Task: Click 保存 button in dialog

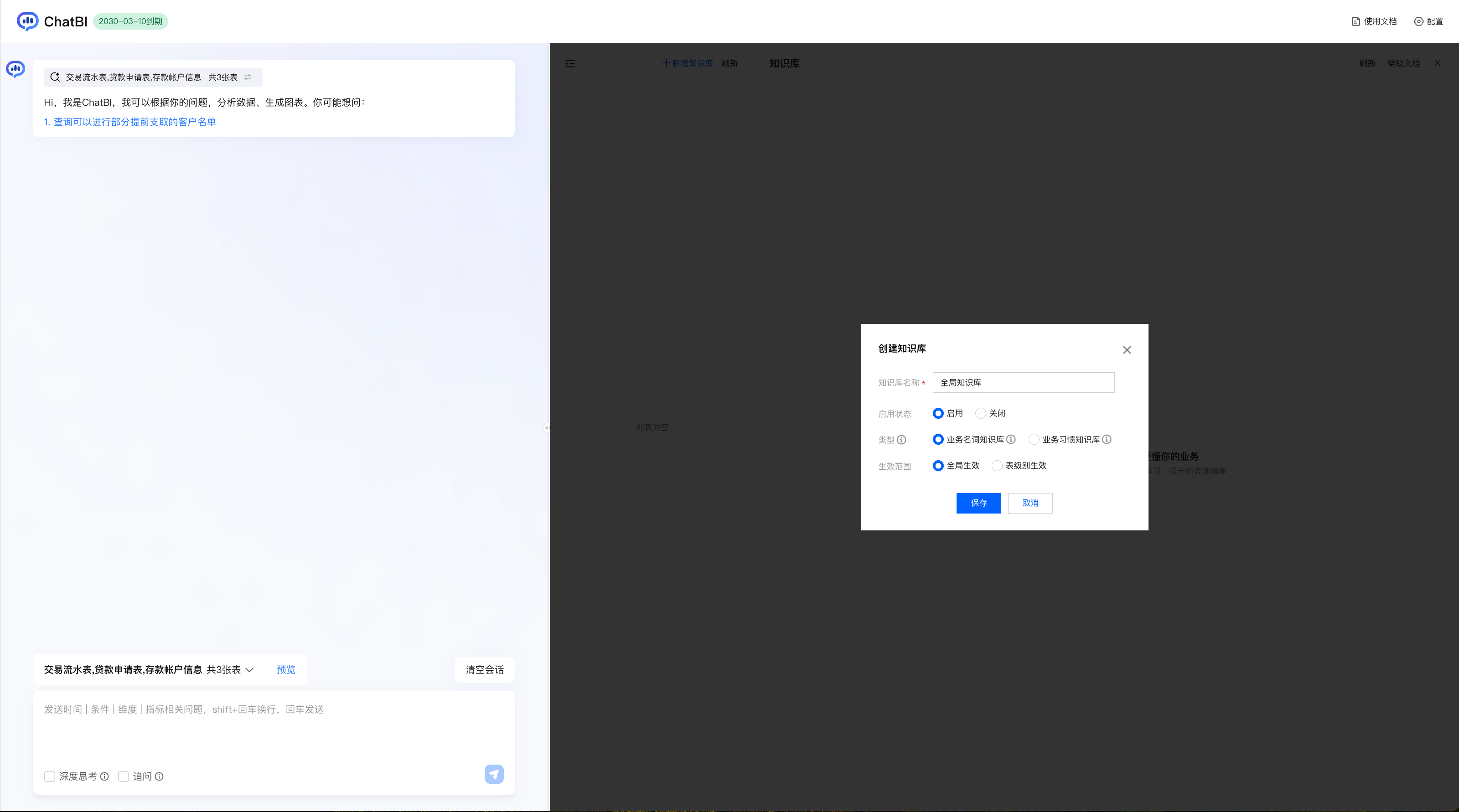Action: pos(978,503)
